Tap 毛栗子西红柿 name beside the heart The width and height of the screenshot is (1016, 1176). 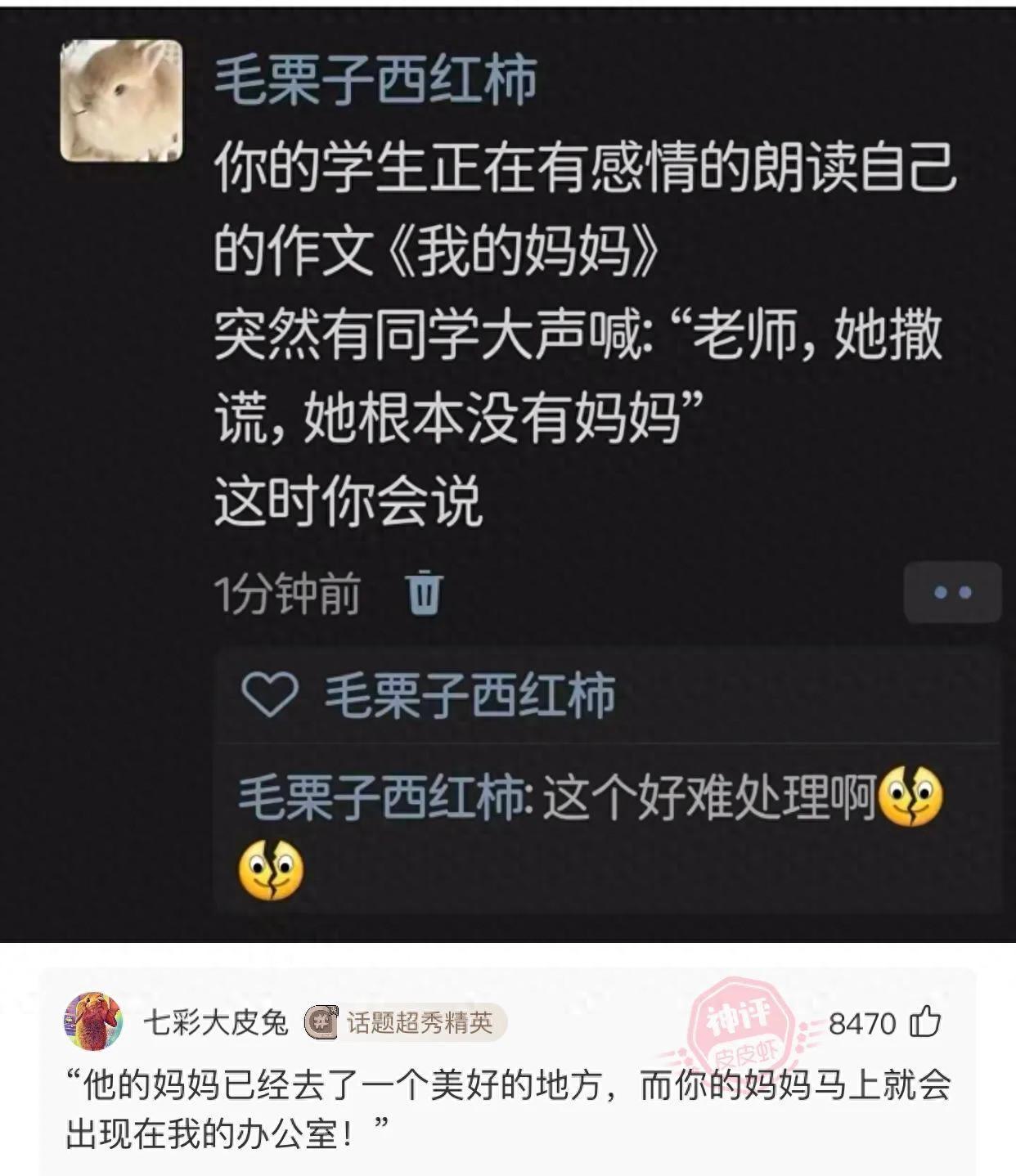click(470, 696)
